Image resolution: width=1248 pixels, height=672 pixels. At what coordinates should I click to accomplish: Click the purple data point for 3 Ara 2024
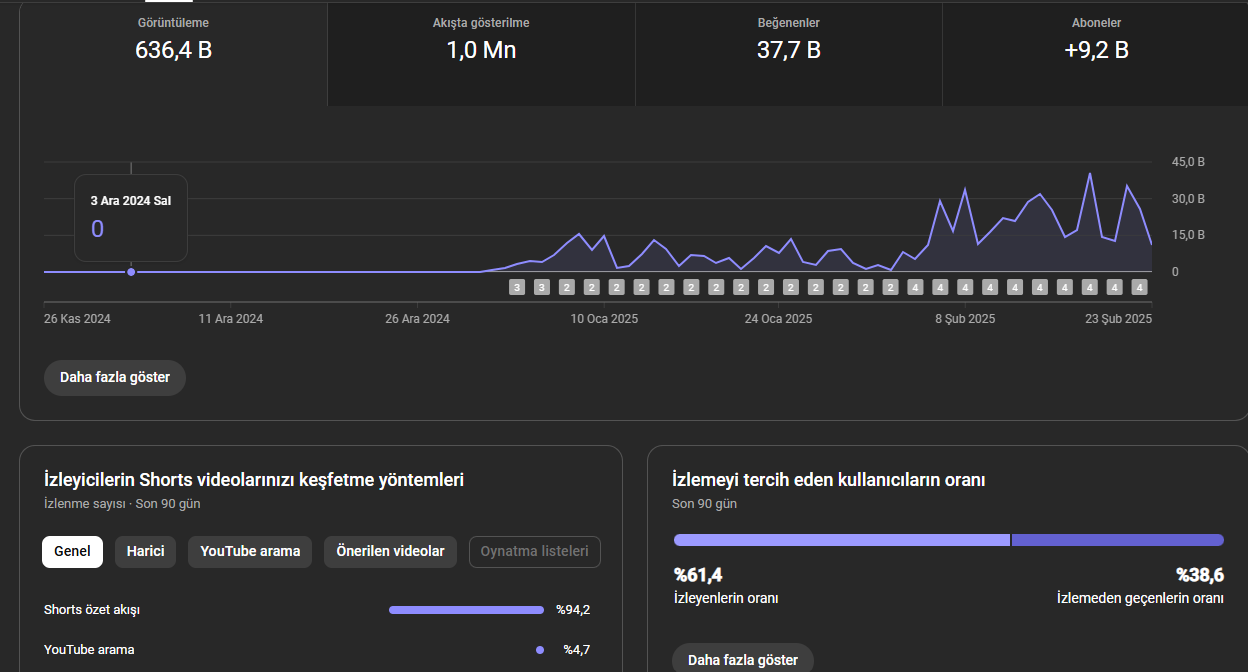tap(131, 272)
